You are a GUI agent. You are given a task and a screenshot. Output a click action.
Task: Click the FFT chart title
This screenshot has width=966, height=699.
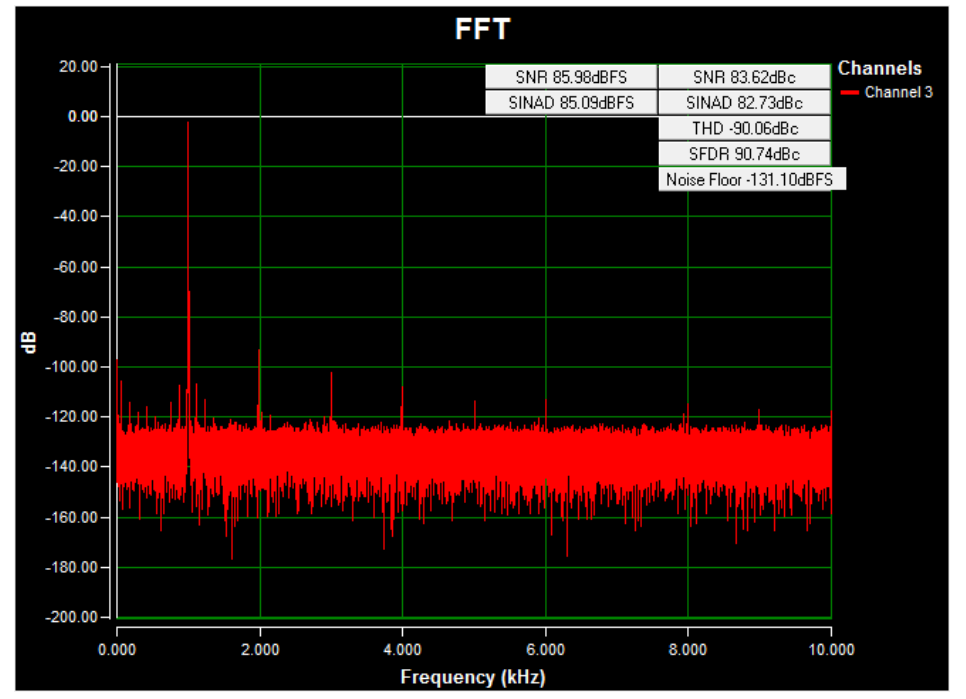pos(482,29)
